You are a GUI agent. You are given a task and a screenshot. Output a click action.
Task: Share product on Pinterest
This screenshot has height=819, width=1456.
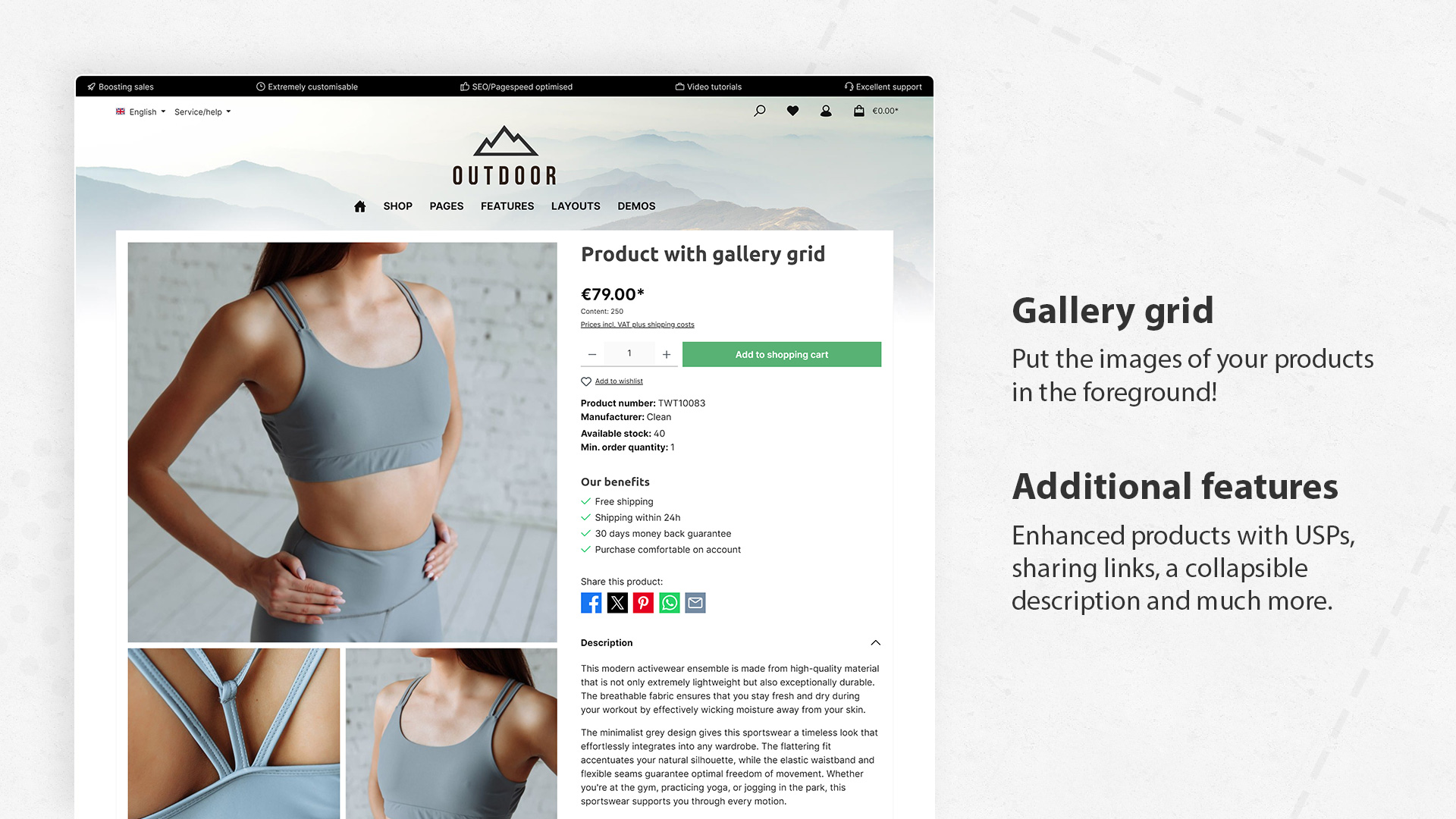click(x=643, y=603)
